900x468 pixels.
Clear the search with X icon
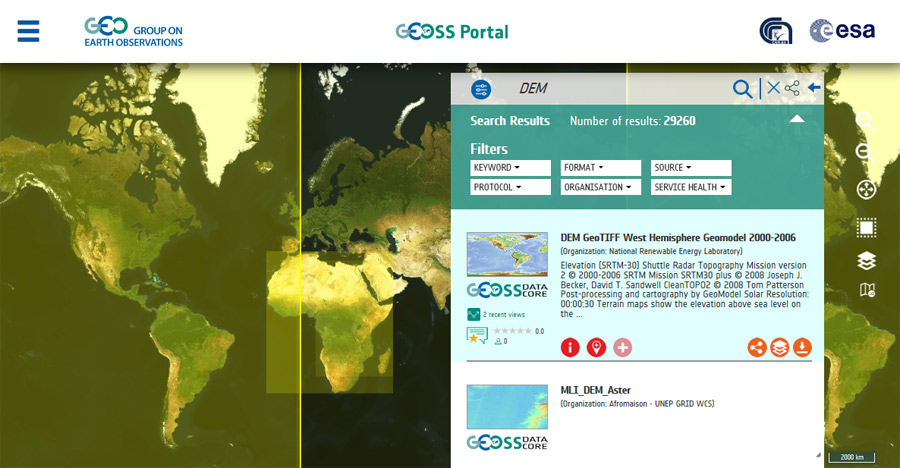(774, 87)
